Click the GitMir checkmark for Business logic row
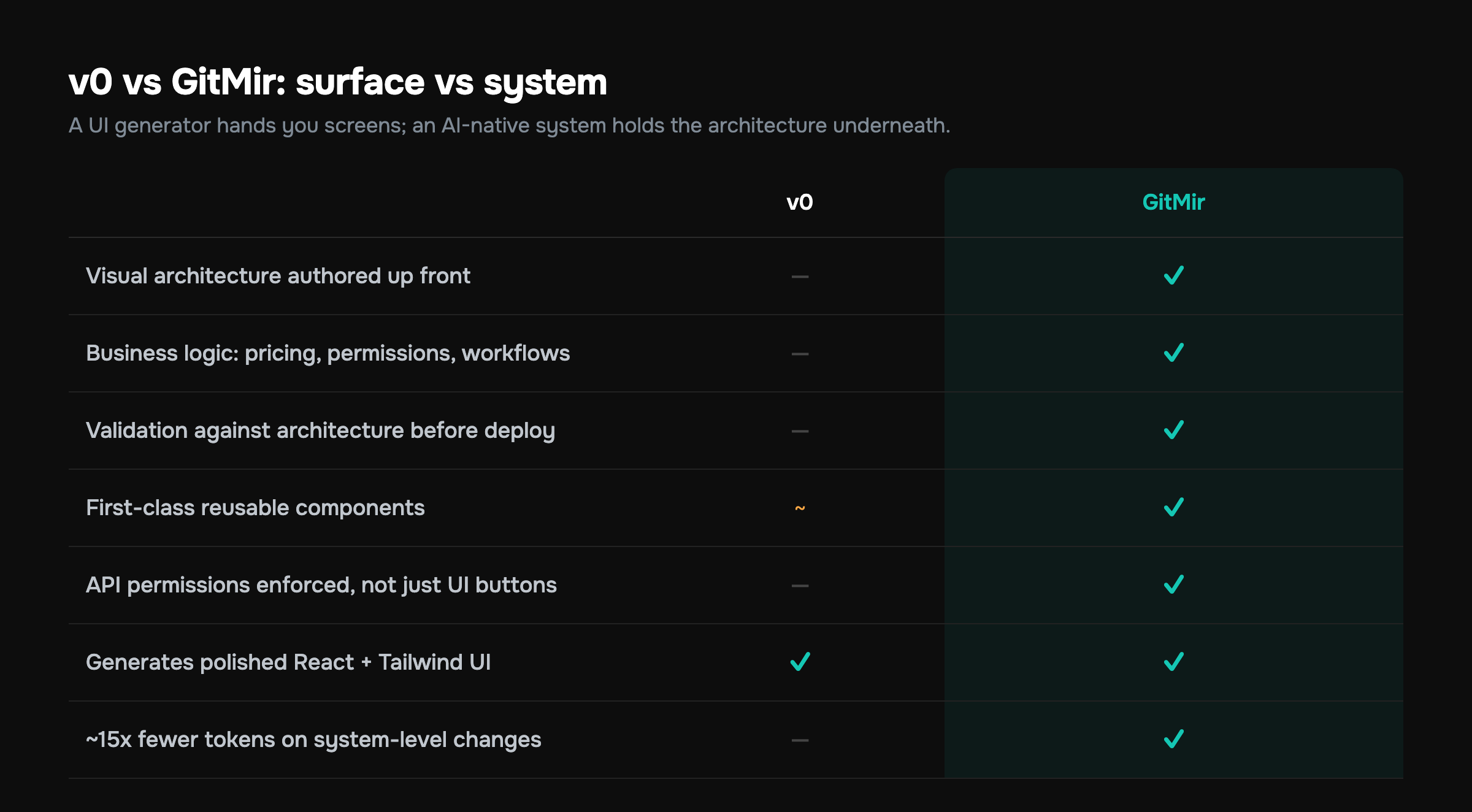 1173,353
